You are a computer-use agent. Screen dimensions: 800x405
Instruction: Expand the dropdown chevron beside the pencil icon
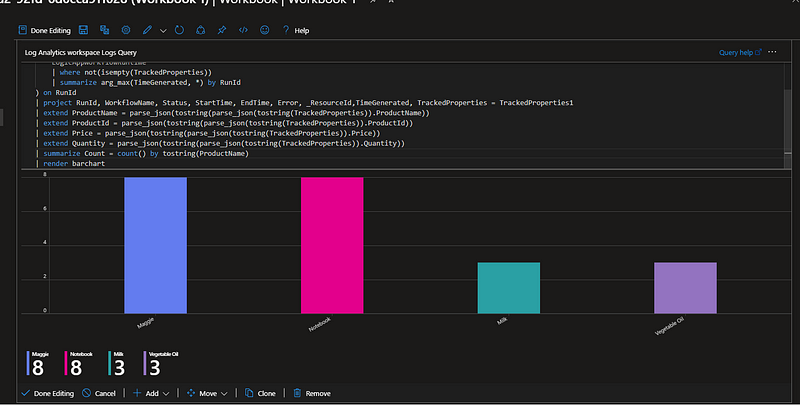(x=163, y=31)
